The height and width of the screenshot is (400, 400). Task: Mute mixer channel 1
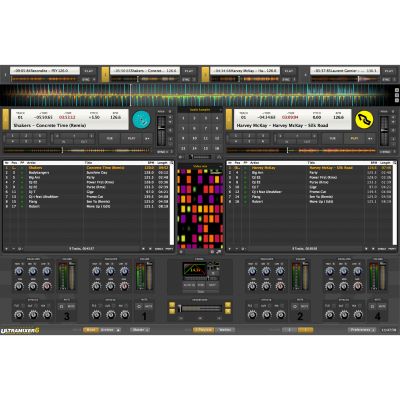[x=148, y=306]
